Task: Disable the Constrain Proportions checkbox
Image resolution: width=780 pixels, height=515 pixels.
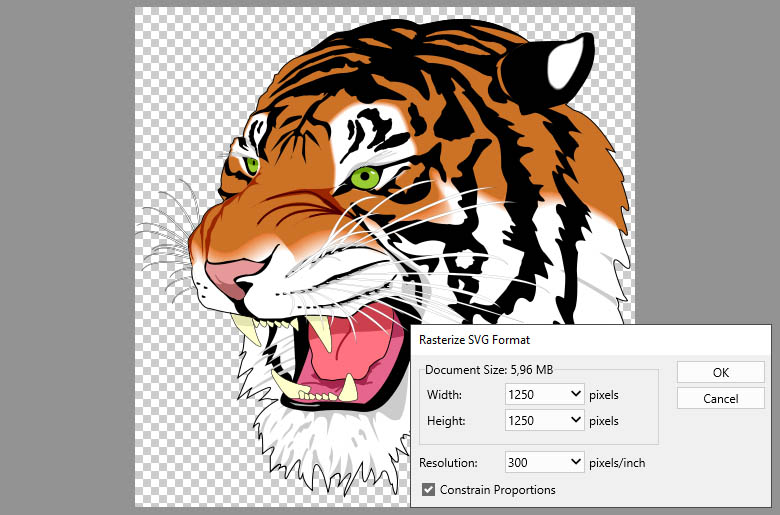Action: [x=429, y=490]
